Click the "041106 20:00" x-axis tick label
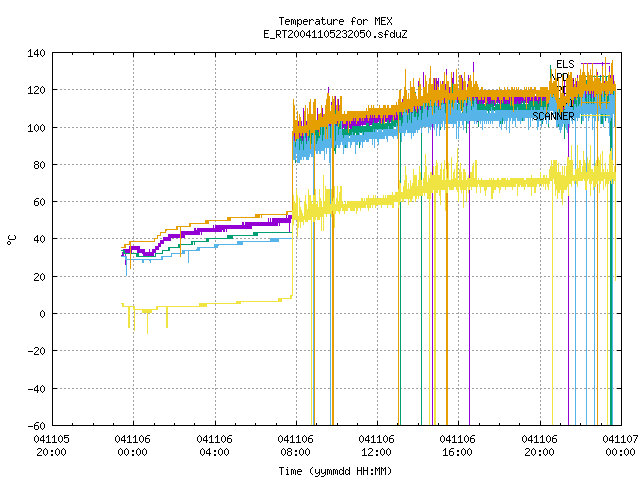The image size is (640, 480). click(x=539, y=446)
